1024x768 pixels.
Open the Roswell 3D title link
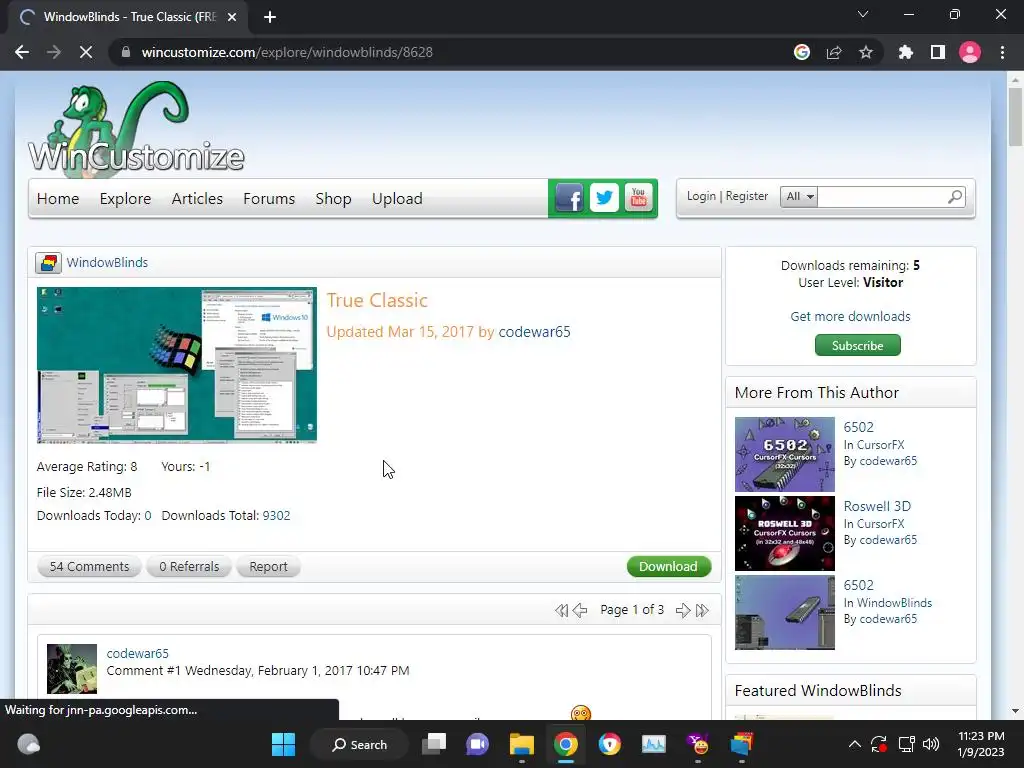click(x=877, y=506)
